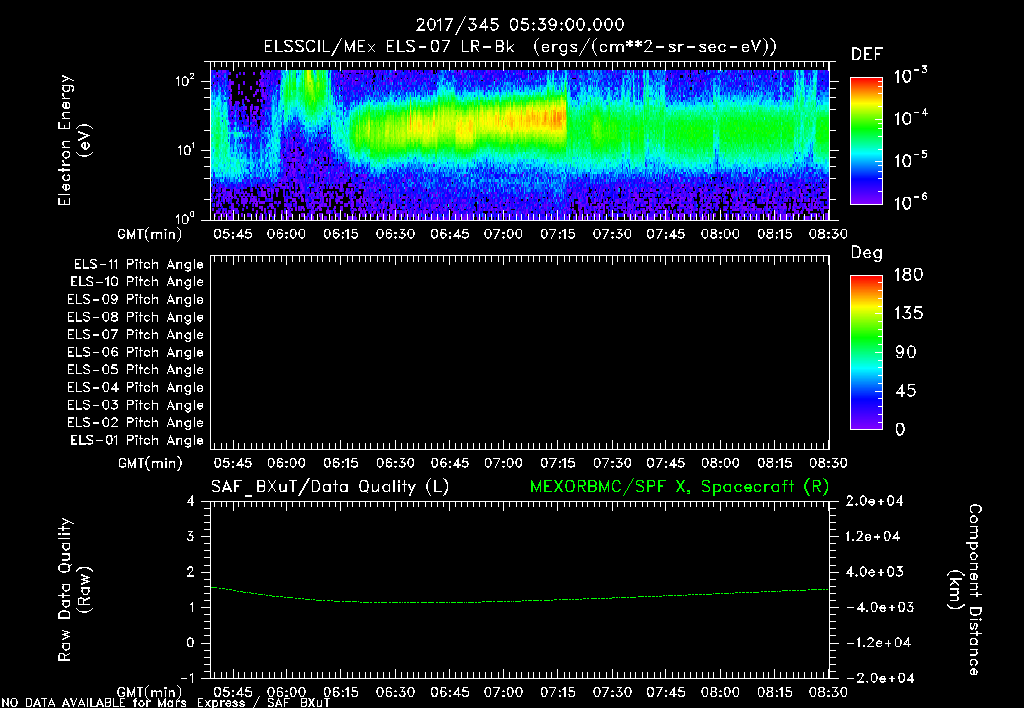Click the Component Distance (km) axis label
Screen dimensions: 1024x708
965,590
